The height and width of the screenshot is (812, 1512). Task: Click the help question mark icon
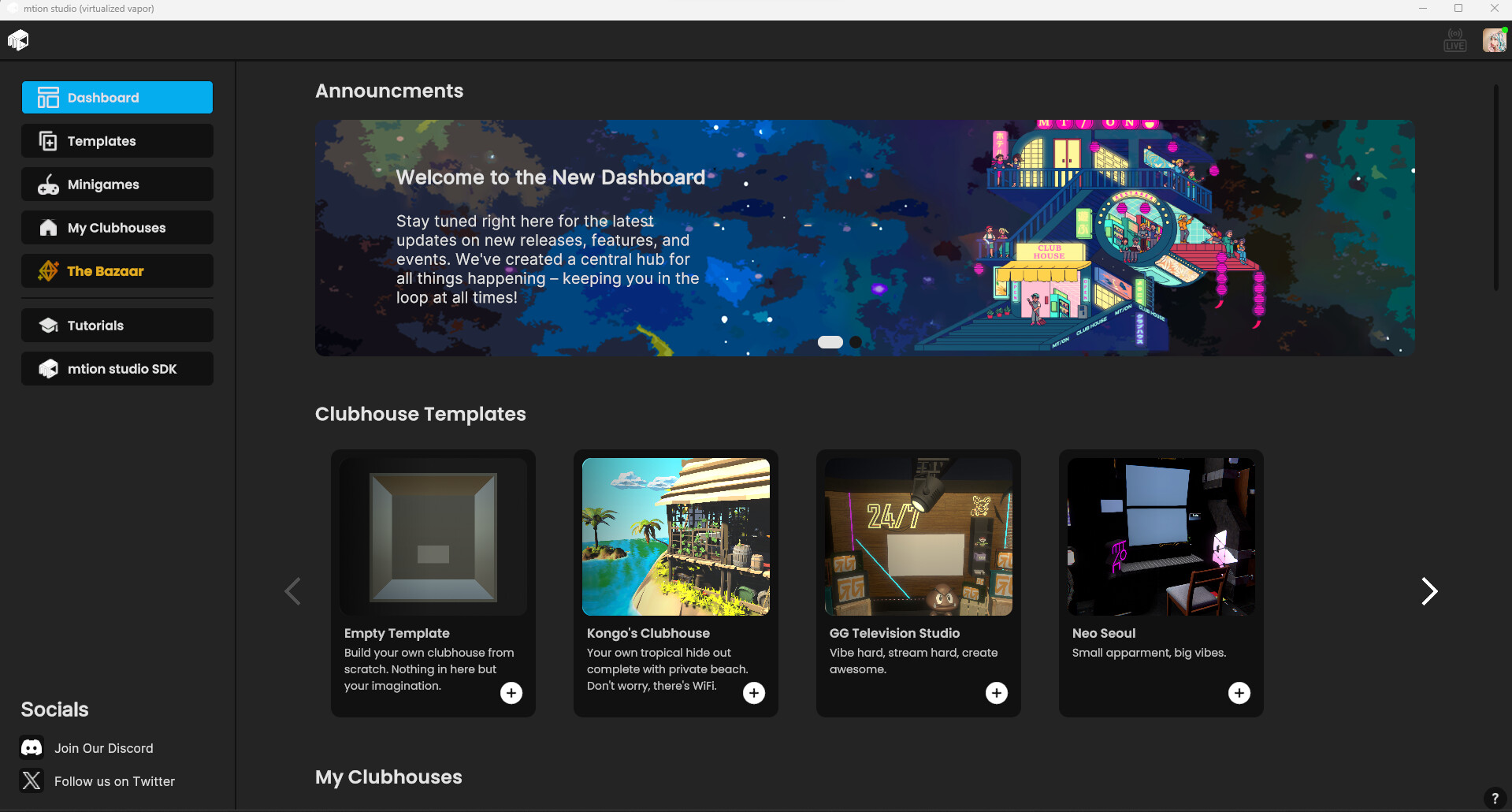1494,798
